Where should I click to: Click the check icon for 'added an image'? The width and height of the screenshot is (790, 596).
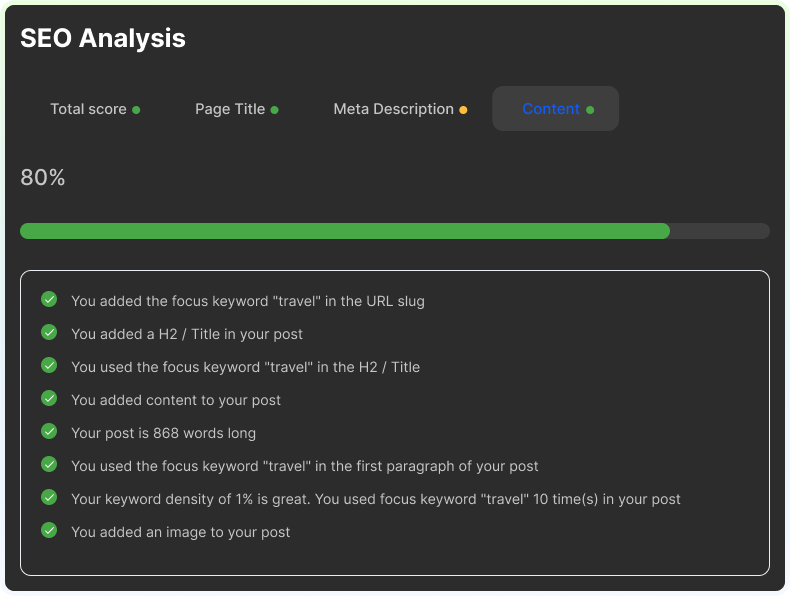tap(49, 531)
